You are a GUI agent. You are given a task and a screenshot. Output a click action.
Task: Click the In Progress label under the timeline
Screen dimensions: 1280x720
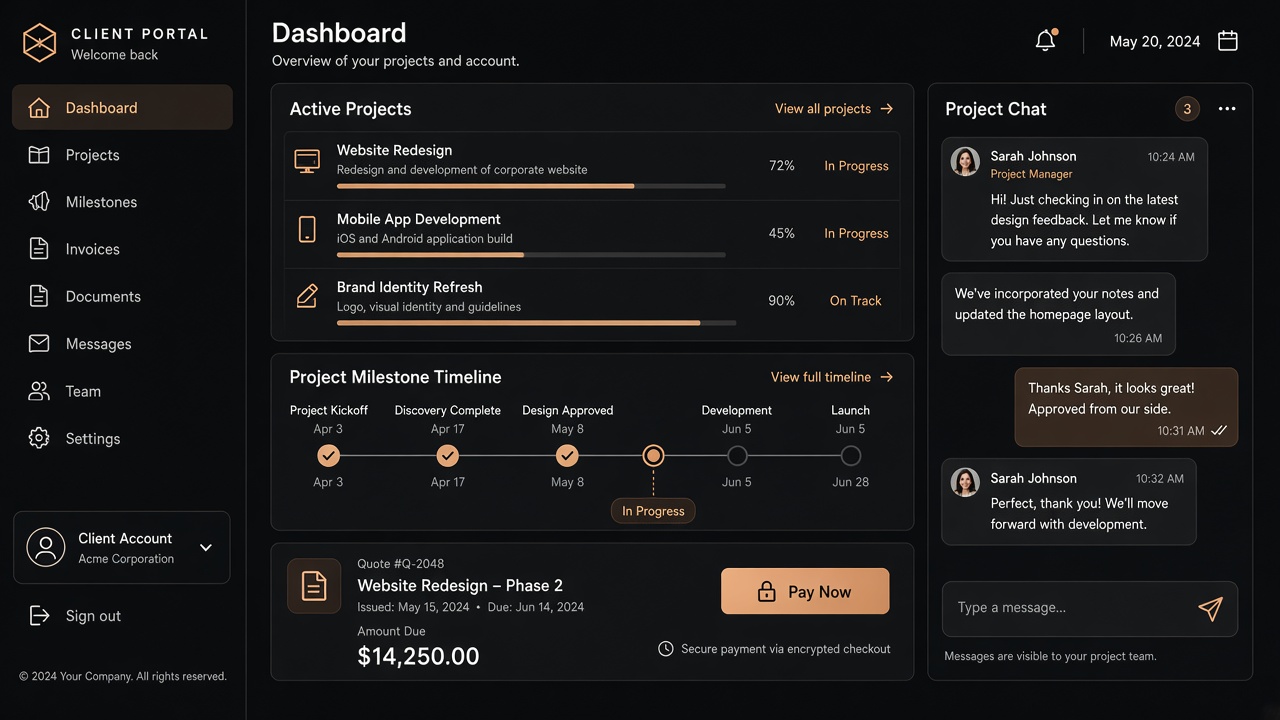[x=653, y=511]
